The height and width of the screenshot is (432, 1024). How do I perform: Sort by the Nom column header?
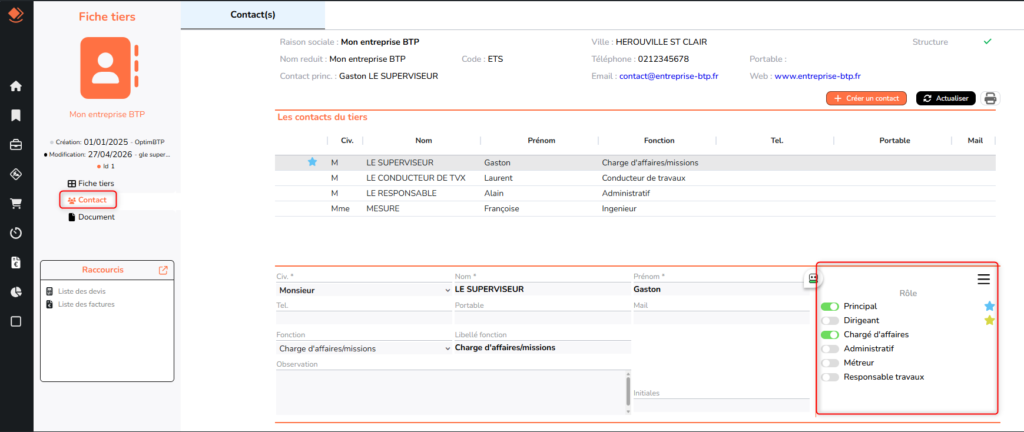[423, 140]
